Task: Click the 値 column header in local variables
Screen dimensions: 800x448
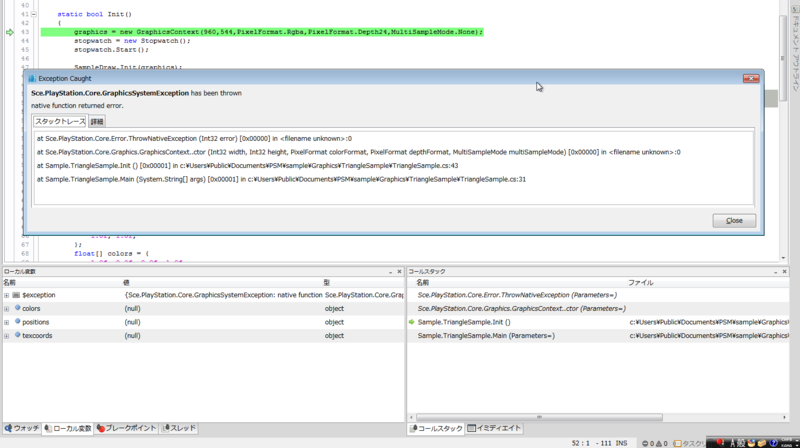Action: point(221,283)
